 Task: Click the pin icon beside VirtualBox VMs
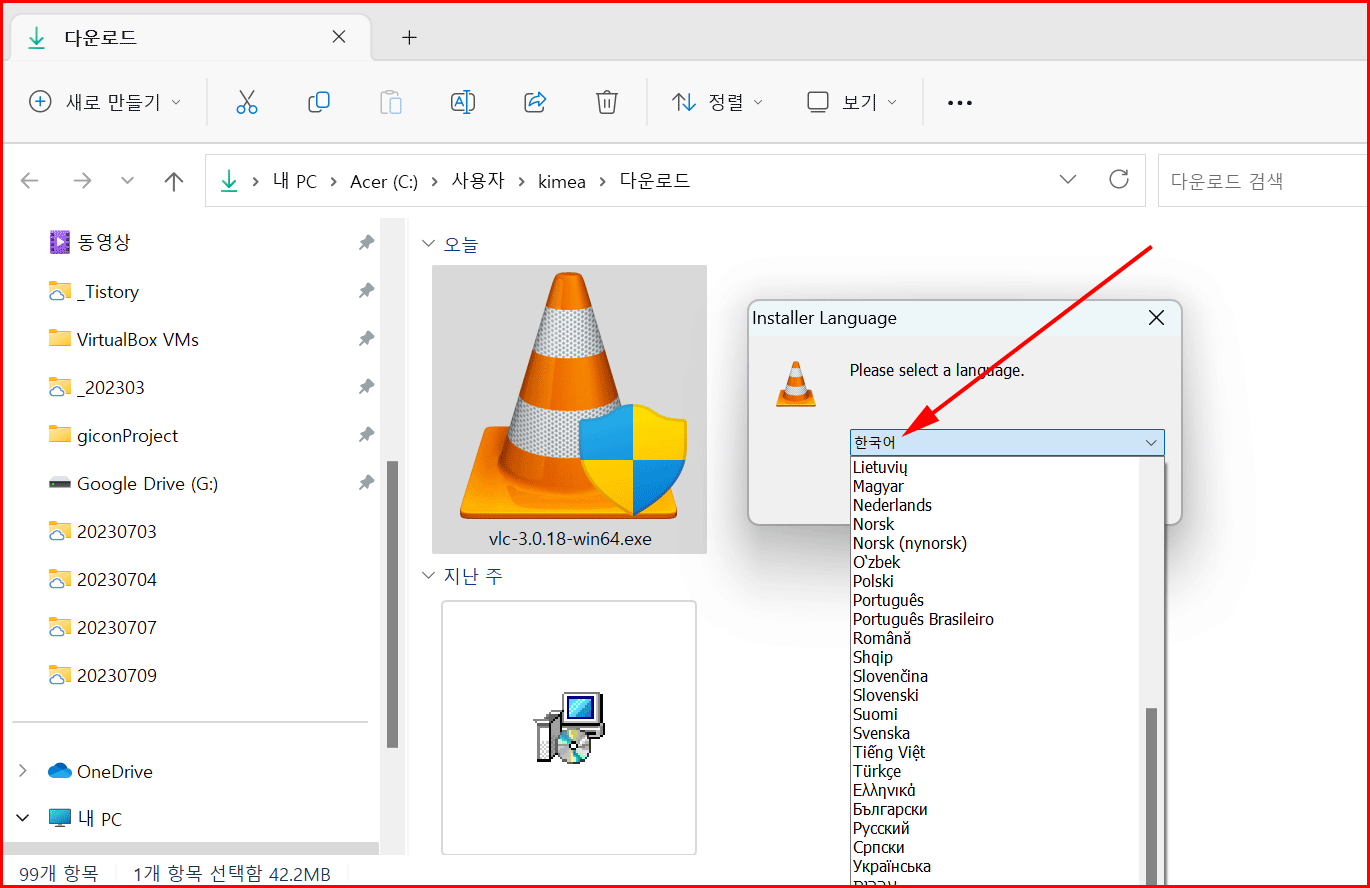click(x=366, y=339)
